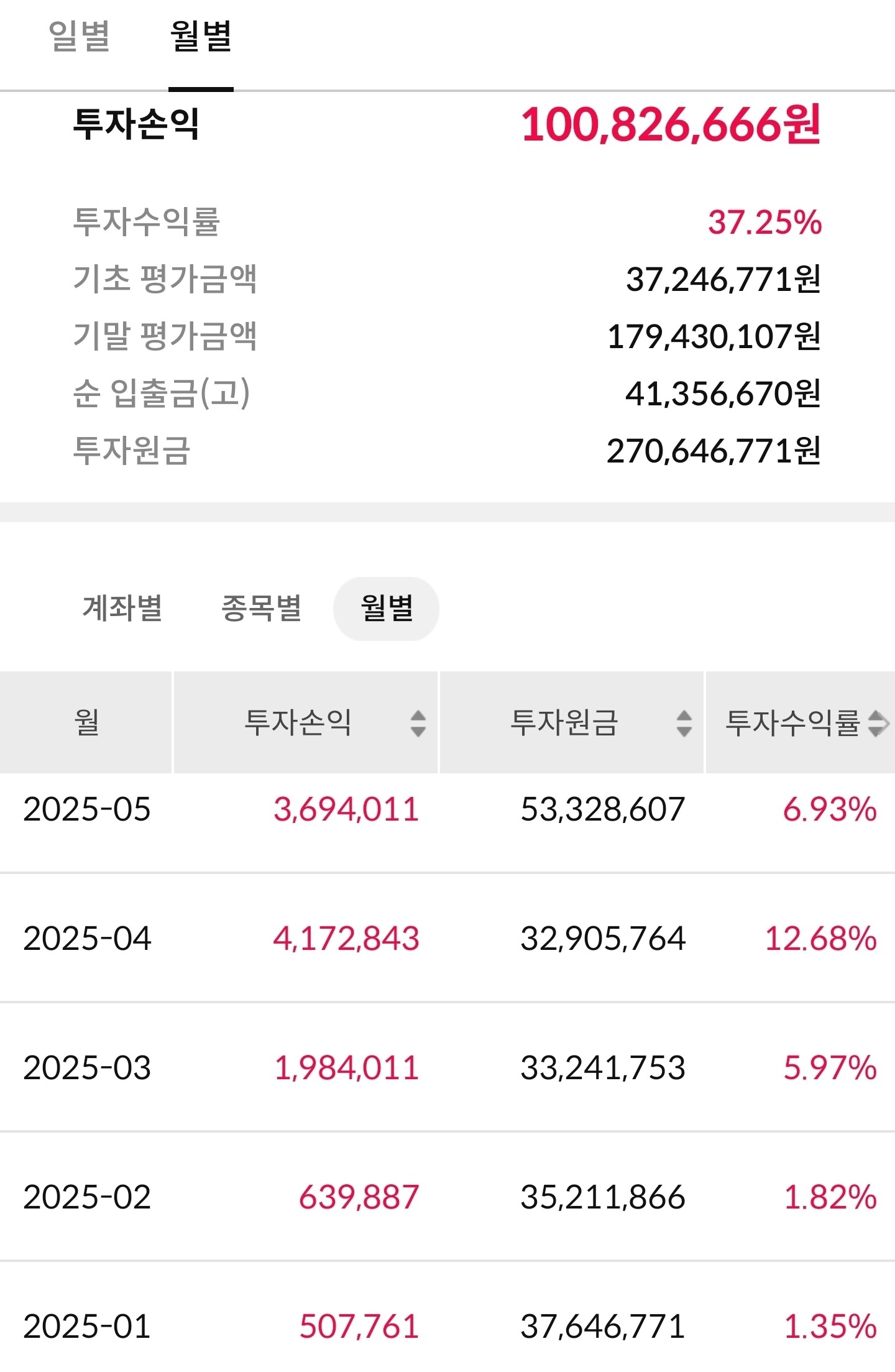895x1372 pixels.
Task: Sort by 투자손익 using sort arrows icon
Action: coord(418,723)
